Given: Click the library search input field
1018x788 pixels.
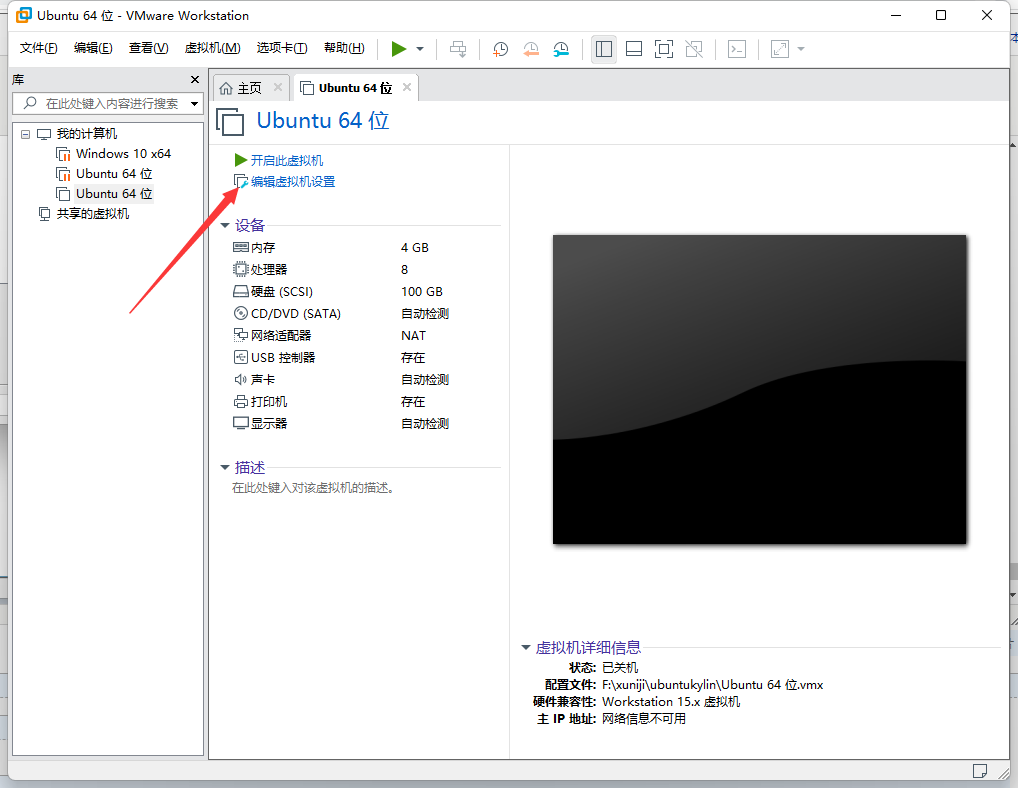Looking at the screenshot, I should point(106,104).
